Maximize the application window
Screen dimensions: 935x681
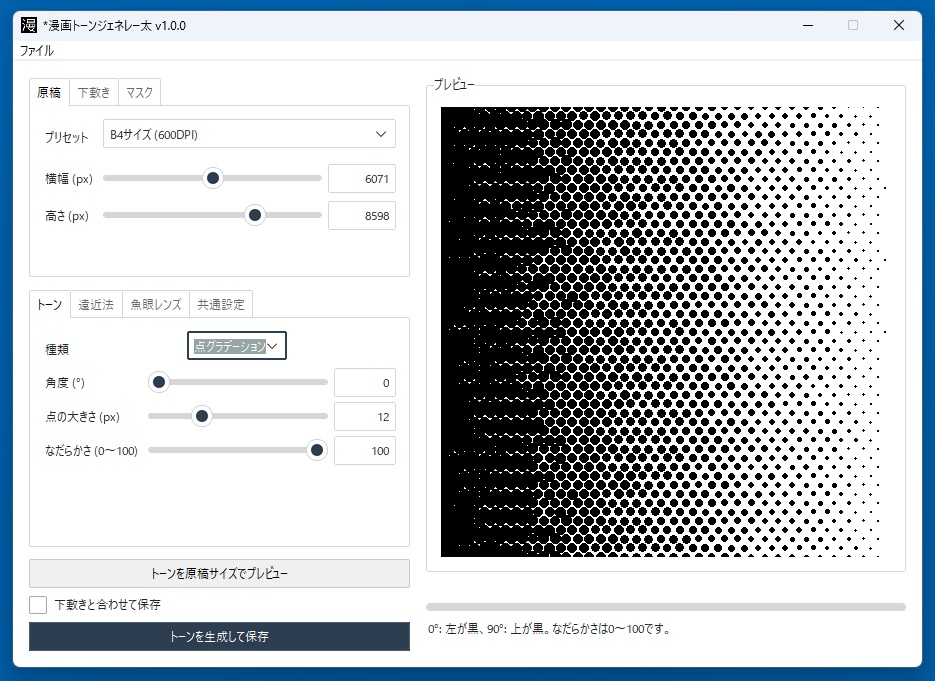click(853, 25)
